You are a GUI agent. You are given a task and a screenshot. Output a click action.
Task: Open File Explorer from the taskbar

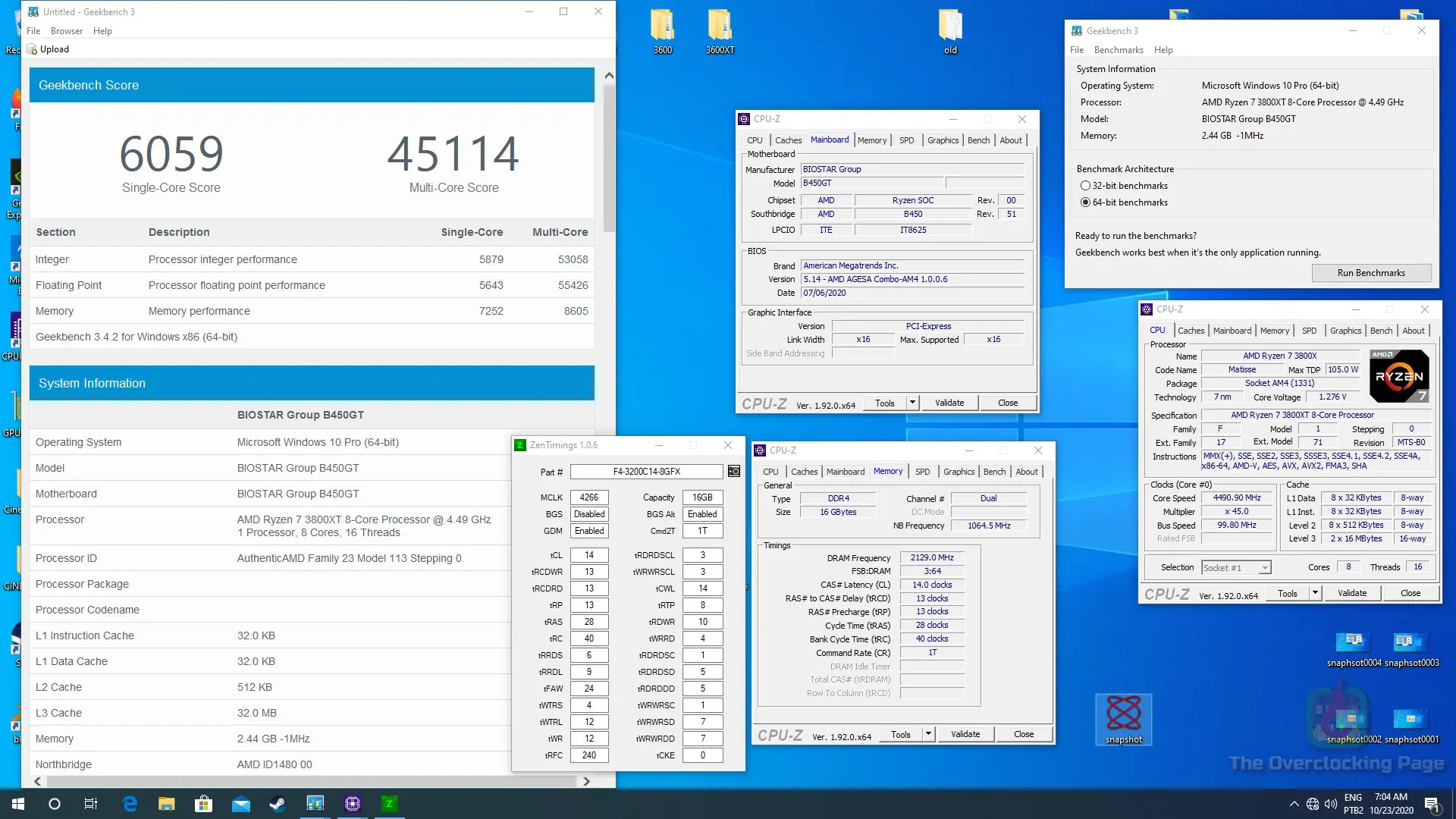coord(167,804)
